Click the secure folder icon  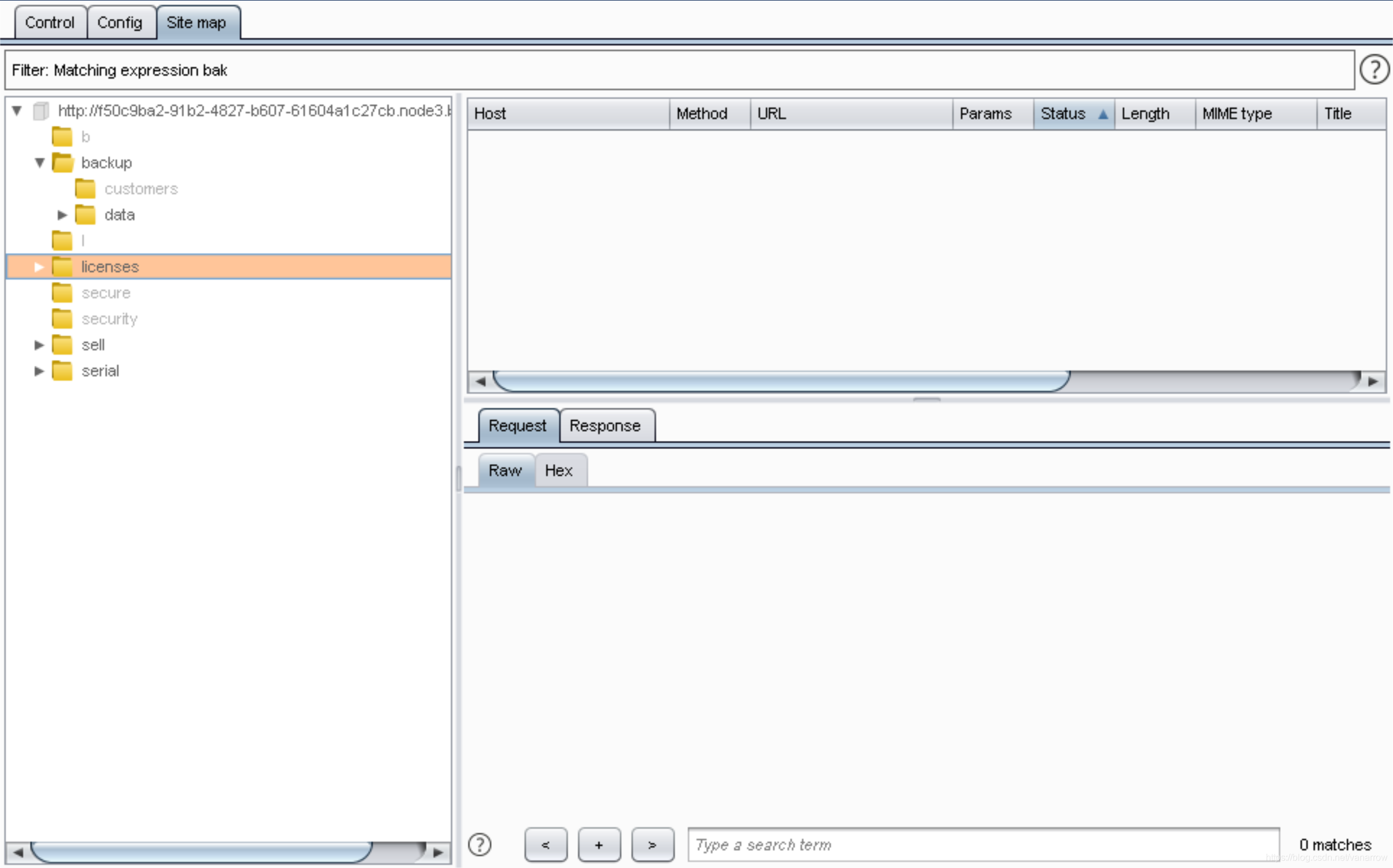pyautogui.click(x=62, y=293)
